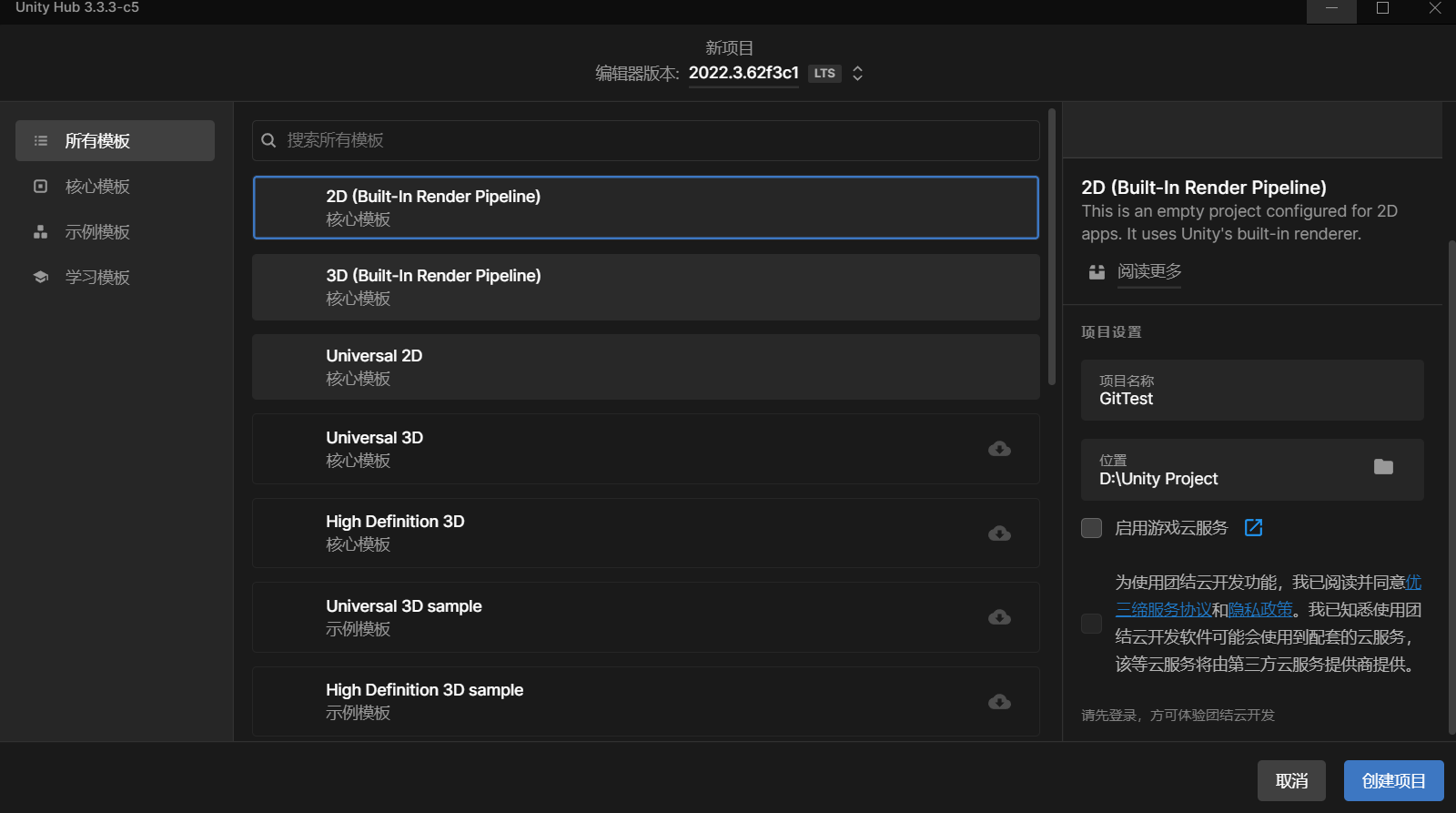Screen dimensions: 1456x813
Task: Click the 取消 button
Action: click(1291, 781)
